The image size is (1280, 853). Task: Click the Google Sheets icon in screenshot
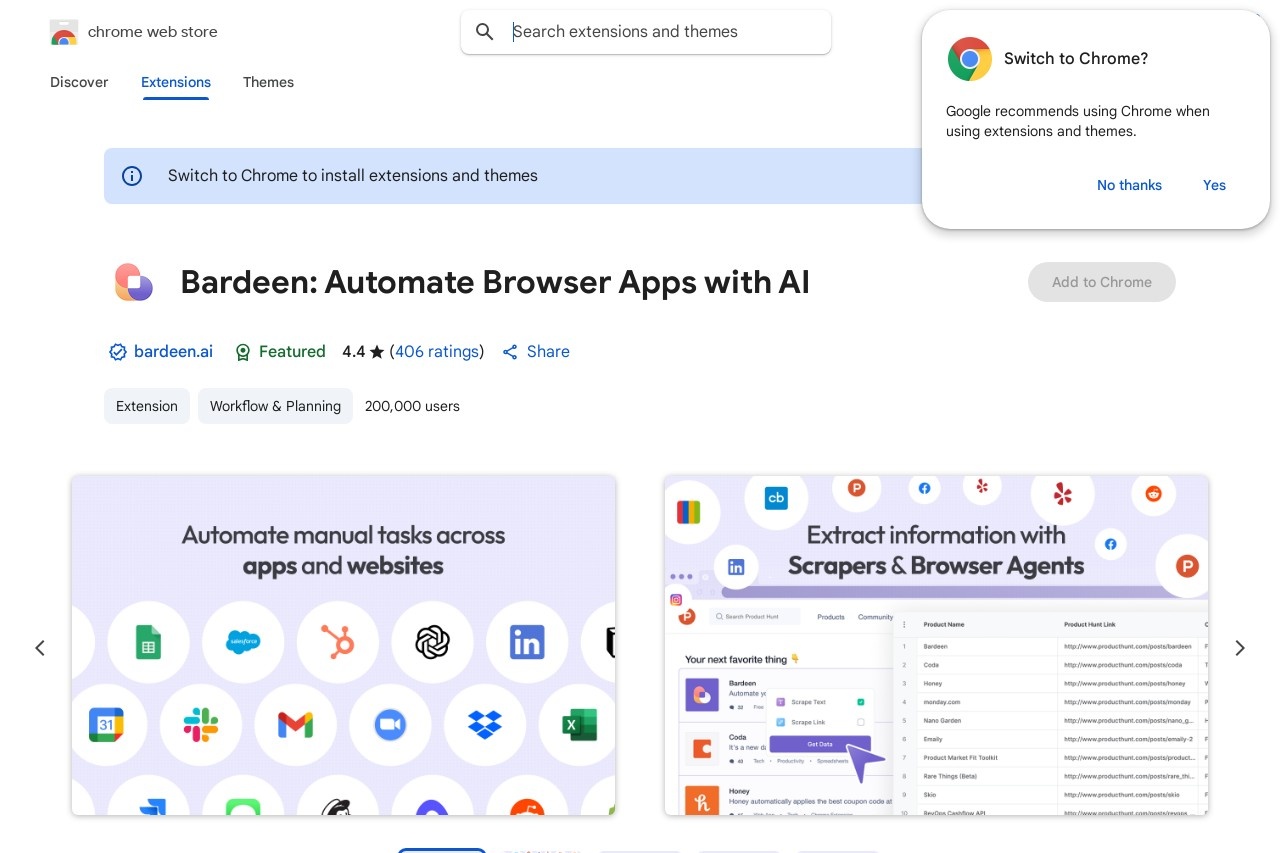(148, 642)
